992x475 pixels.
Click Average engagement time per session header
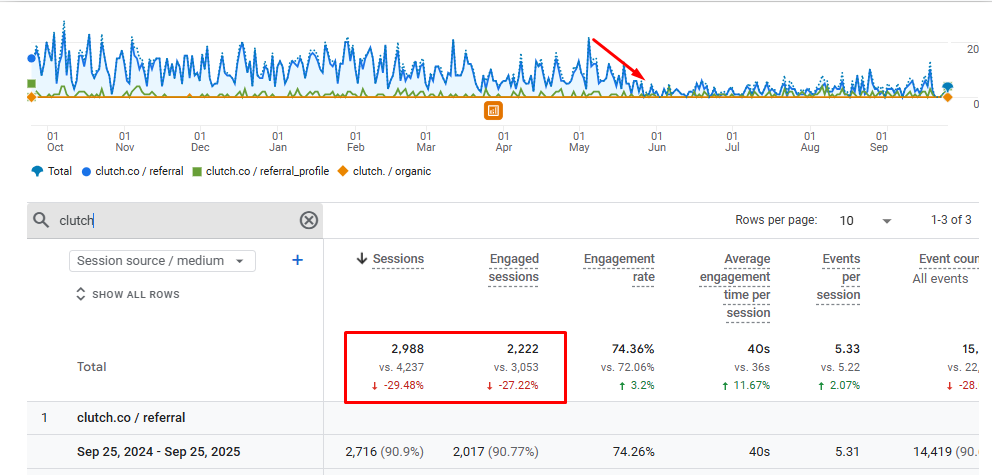coord(734,286)
